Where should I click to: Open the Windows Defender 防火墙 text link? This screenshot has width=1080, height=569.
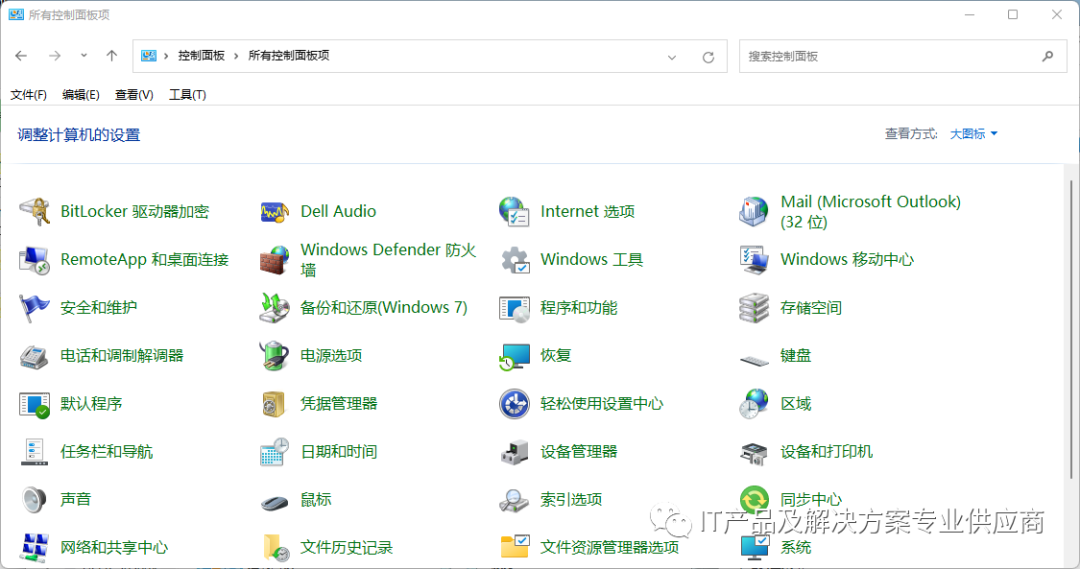[x=388, y=260]
